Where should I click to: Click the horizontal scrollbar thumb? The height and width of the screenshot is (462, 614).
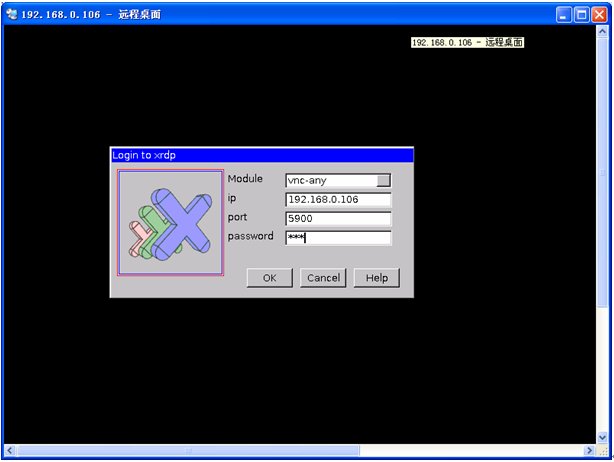(x=188, y=450)
